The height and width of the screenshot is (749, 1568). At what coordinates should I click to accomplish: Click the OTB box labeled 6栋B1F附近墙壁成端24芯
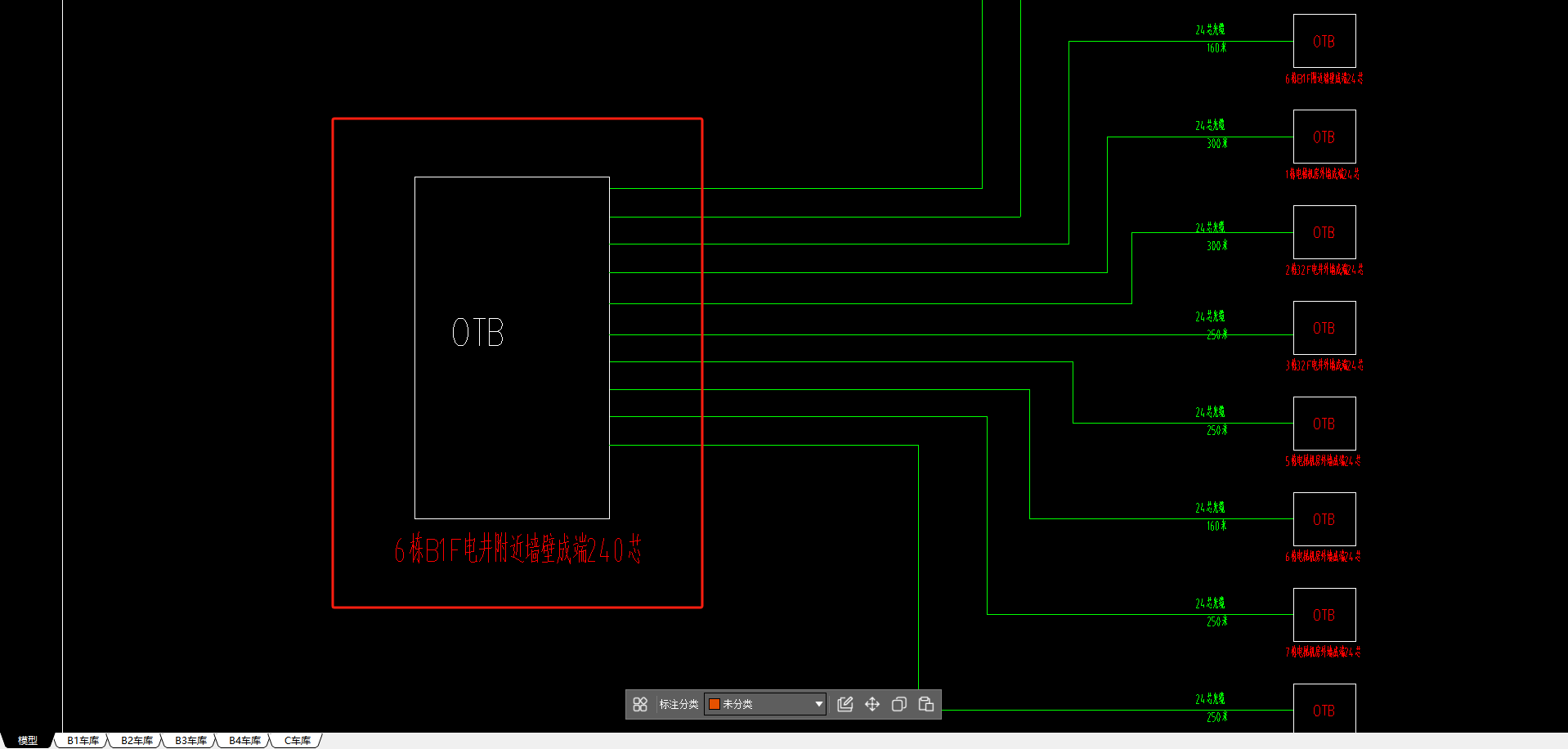point(1324,41)
